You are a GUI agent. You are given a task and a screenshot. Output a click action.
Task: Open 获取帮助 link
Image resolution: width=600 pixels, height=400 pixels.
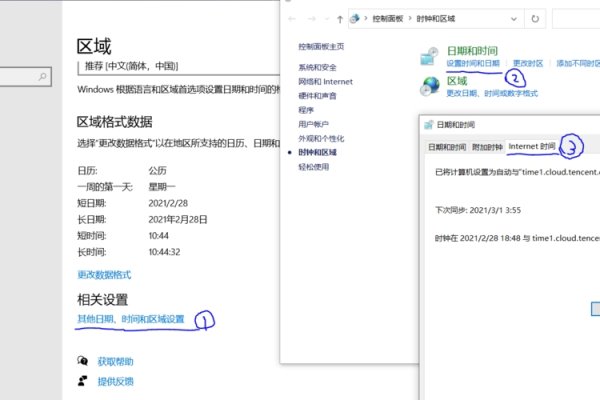pos(115,361)
